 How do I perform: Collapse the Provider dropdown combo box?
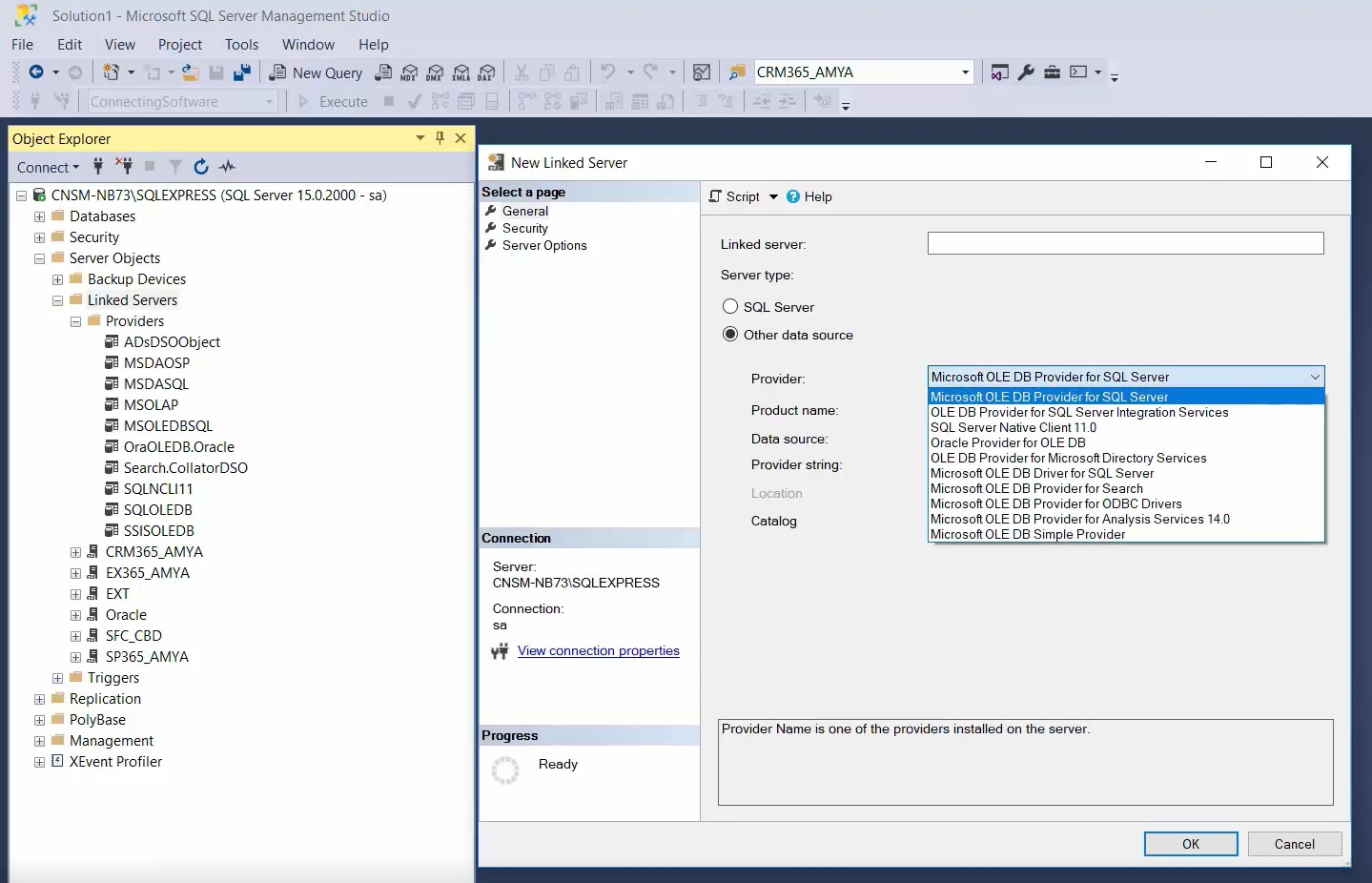pos(1315,377)
